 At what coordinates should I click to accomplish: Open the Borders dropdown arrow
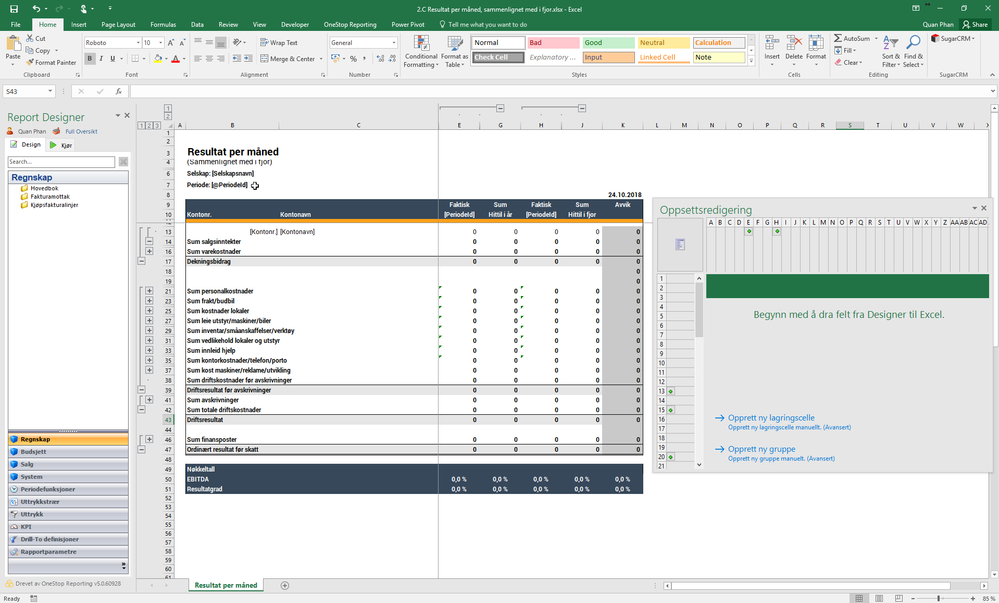point(144,59)
